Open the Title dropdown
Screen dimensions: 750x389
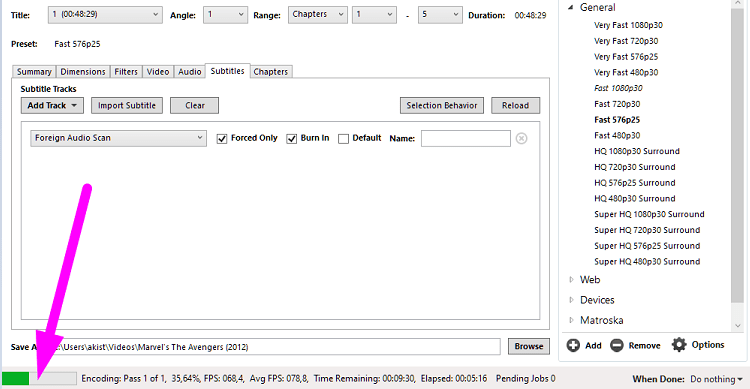pos(105,15)
